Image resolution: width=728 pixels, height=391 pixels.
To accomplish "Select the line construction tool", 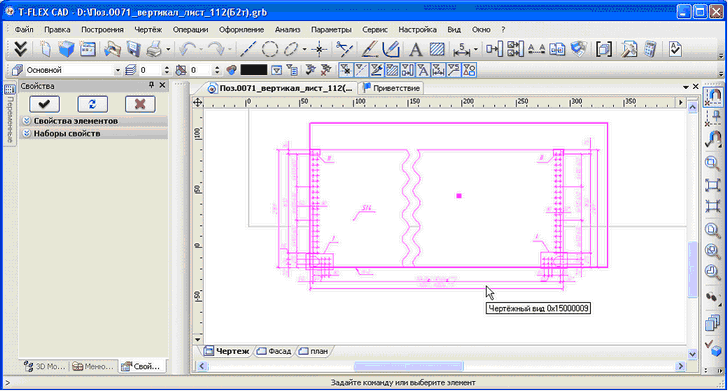I will point(247,49).
